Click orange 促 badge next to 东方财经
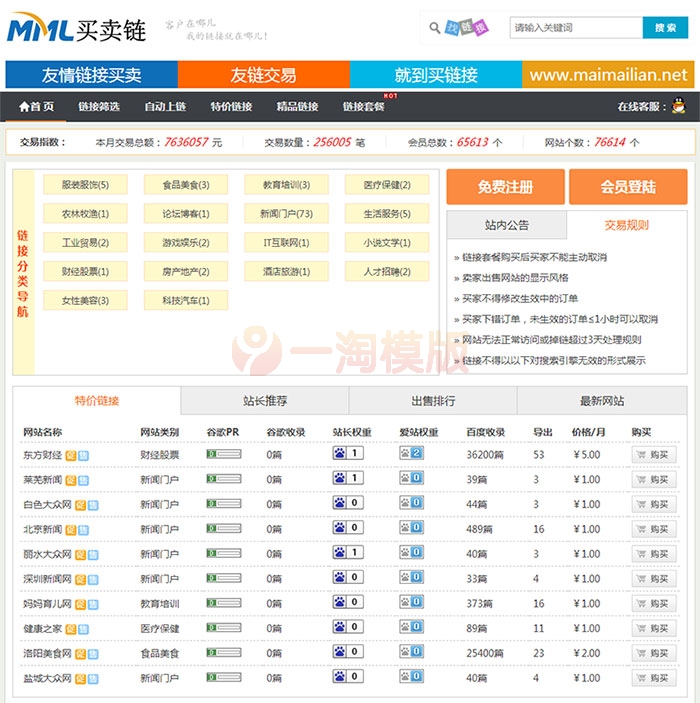This screenshot has height=703, width=700. tap(71, 456)
